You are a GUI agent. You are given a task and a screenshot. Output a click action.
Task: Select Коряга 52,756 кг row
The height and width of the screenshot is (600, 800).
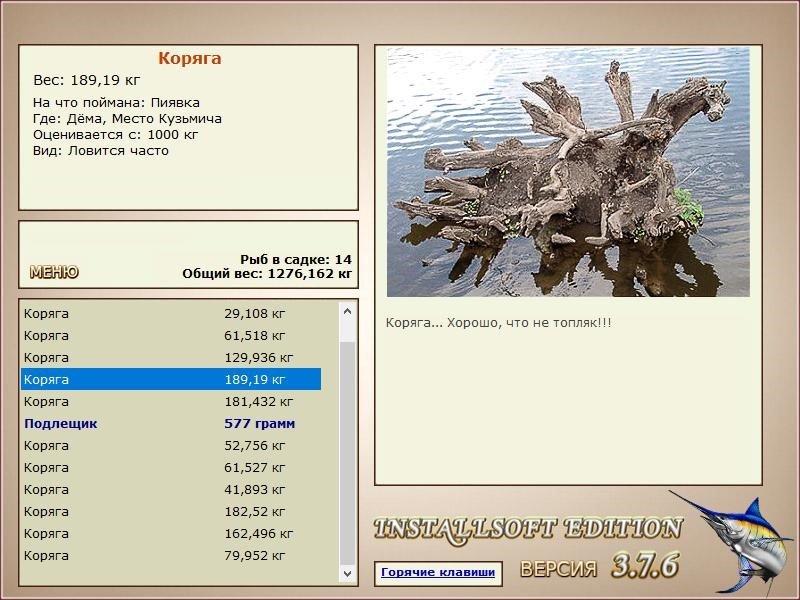(x=171, y=445)
